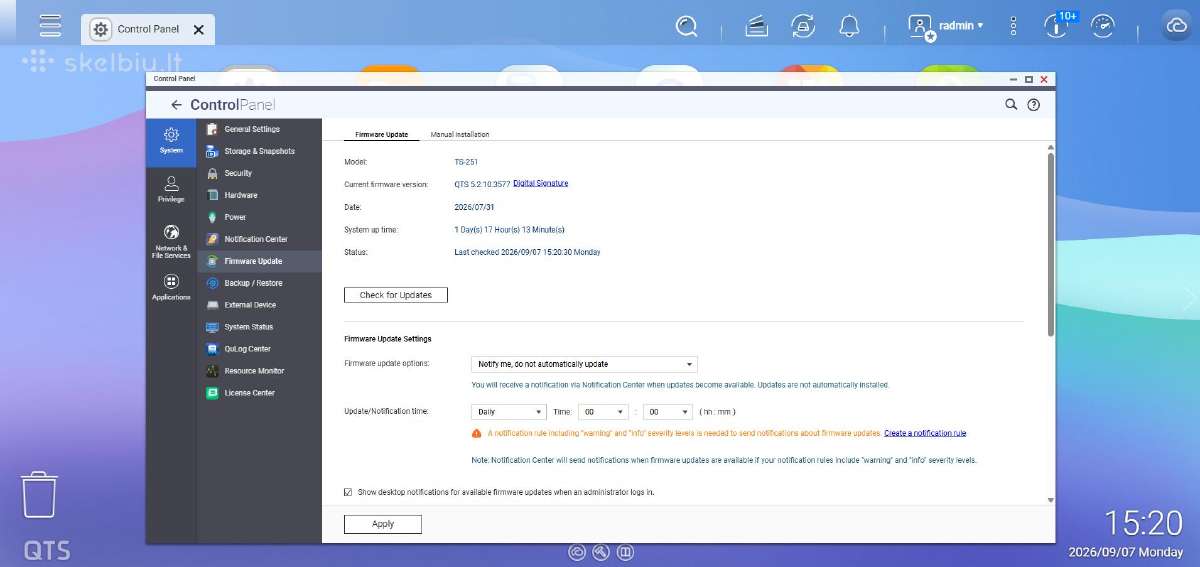Open Control Panel help question mark
Screen dimensions: 1200x567
pos(1034,104)
